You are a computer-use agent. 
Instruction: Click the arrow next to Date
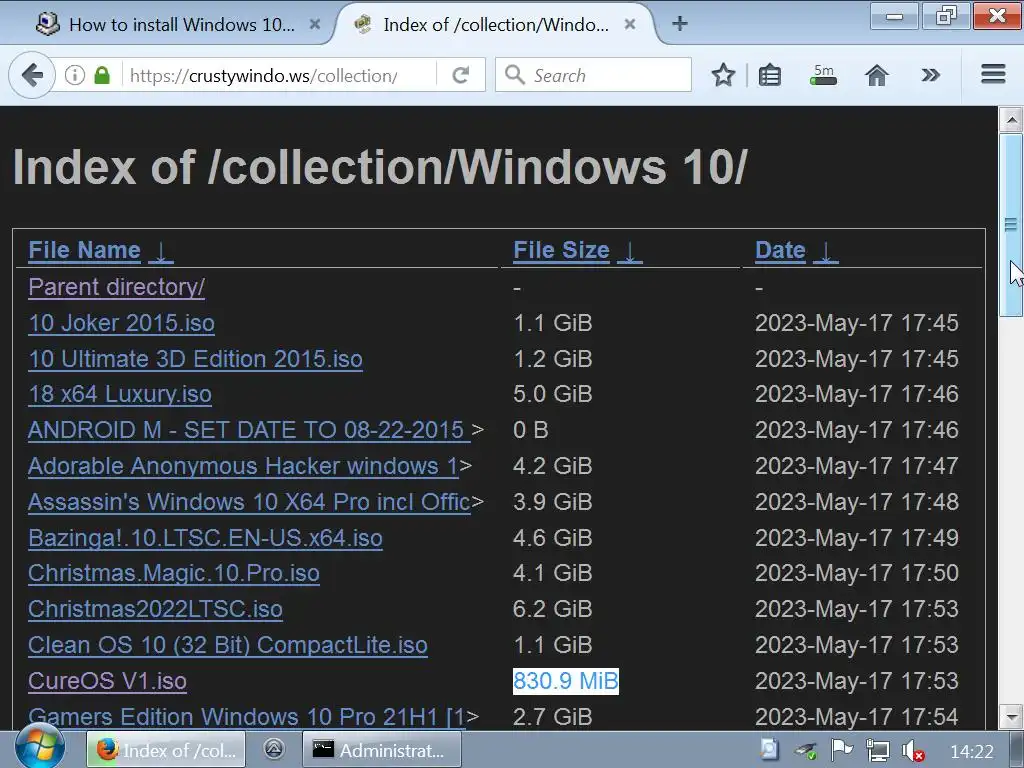click(x=825, y=252)
